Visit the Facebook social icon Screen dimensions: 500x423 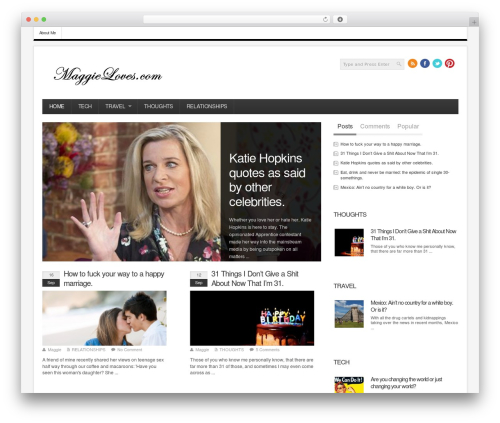[x=425, y=63]
